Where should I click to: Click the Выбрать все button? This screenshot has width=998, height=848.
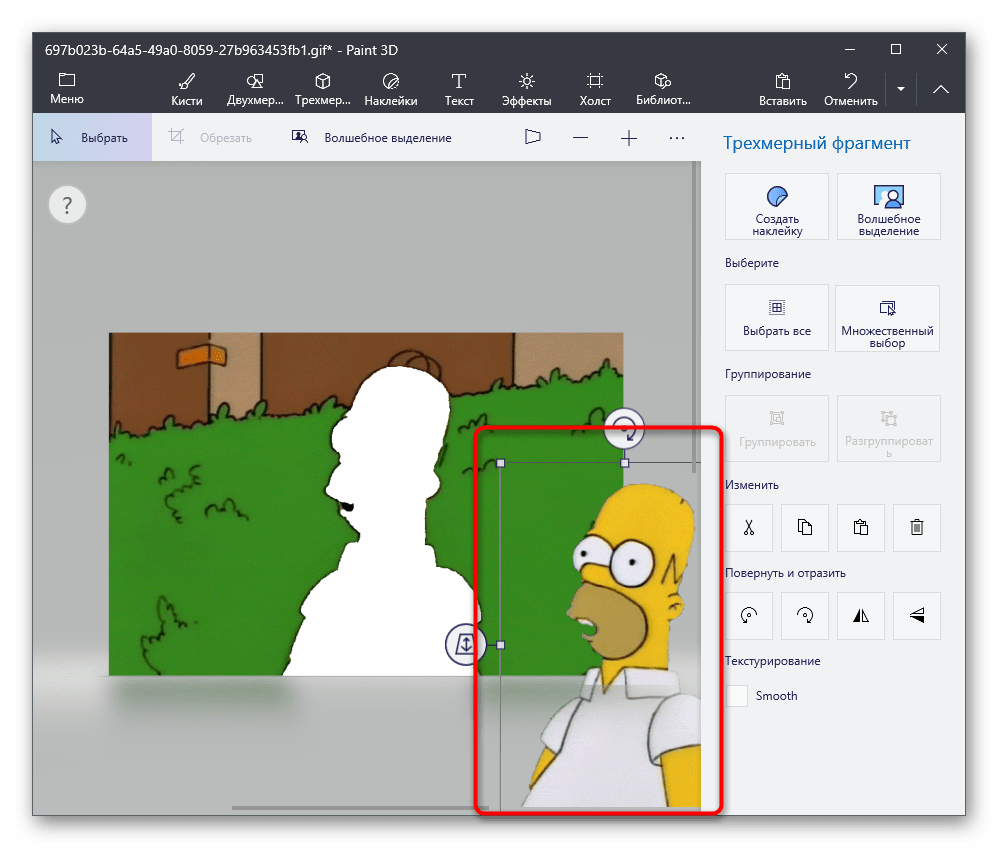777,318
